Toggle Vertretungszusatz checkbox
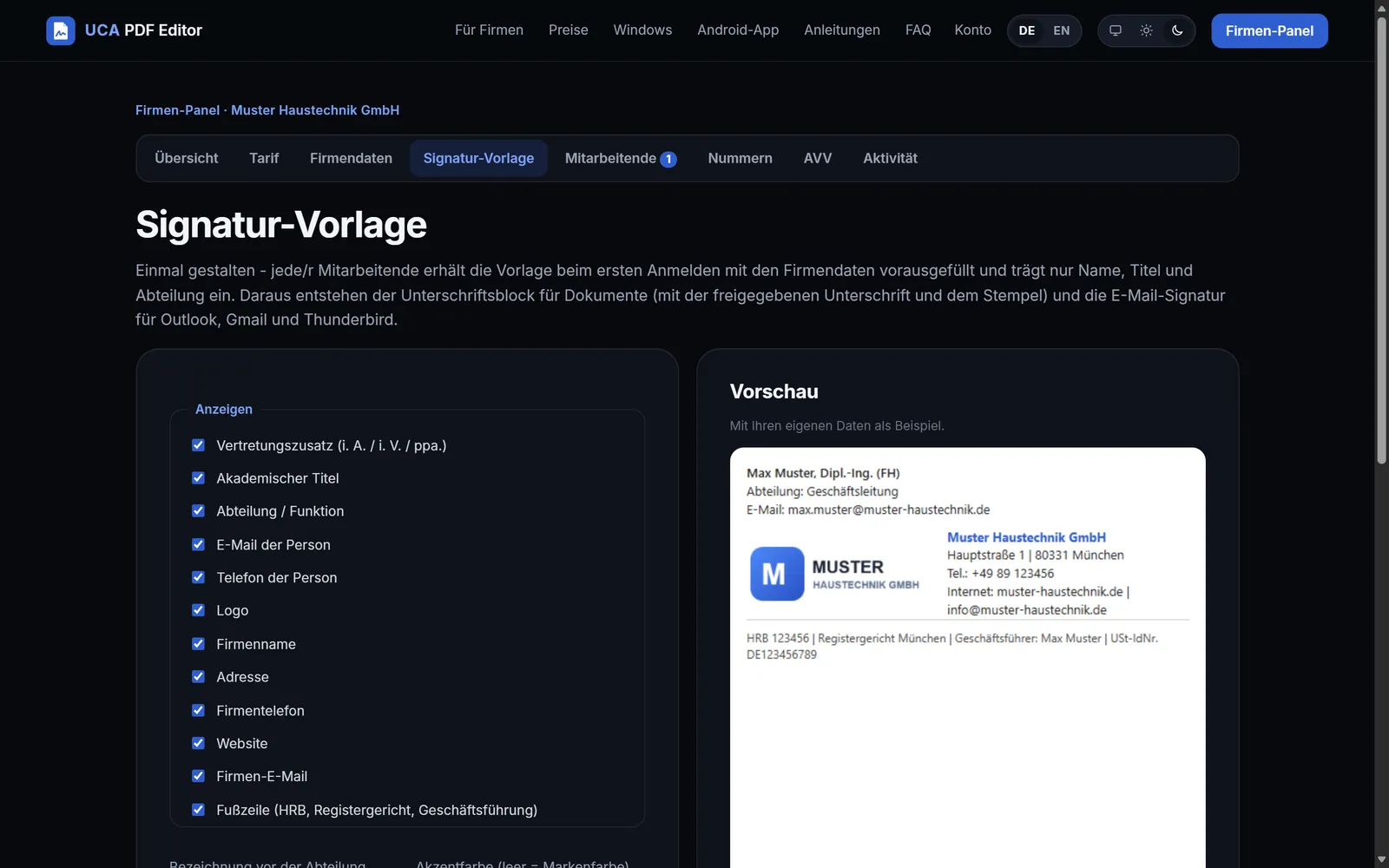Screen dimensions: 1389x868 click(x=198, y=445)
